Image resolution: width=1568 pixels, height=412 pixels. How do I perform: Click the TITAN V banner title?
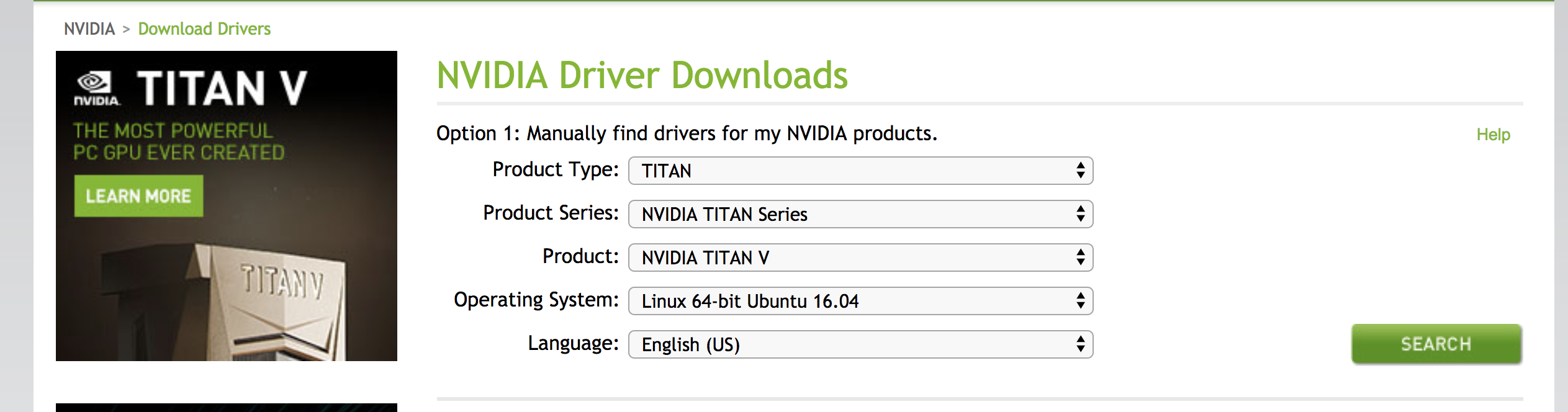point(222,88)
